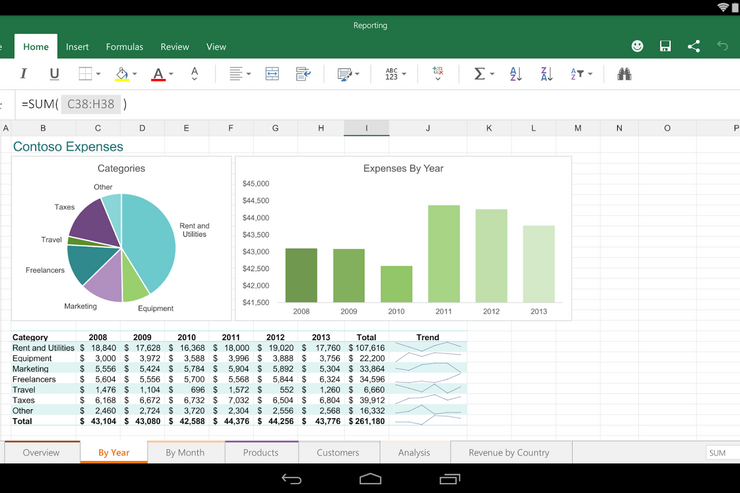Open the Formulas ribbon tab
740x493 pixels.
point(124,47)
